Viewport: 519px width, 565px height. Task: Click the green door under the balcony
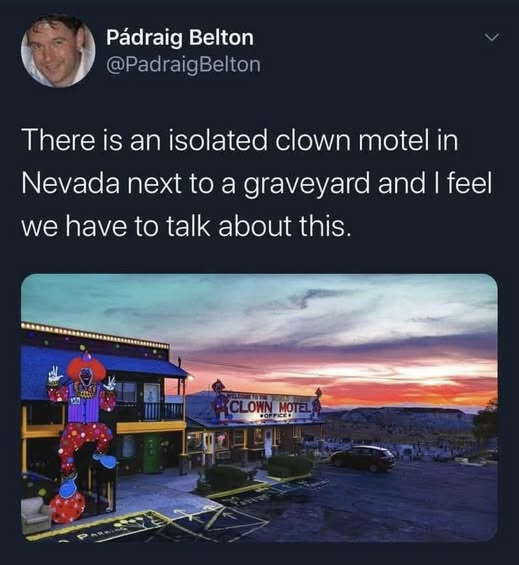pyautogui.click(x=151, y=453)
